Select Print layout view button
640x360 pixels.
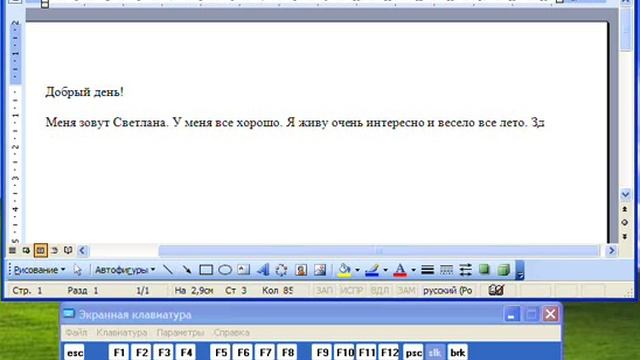pyautogui.click(x=40, y=250)
